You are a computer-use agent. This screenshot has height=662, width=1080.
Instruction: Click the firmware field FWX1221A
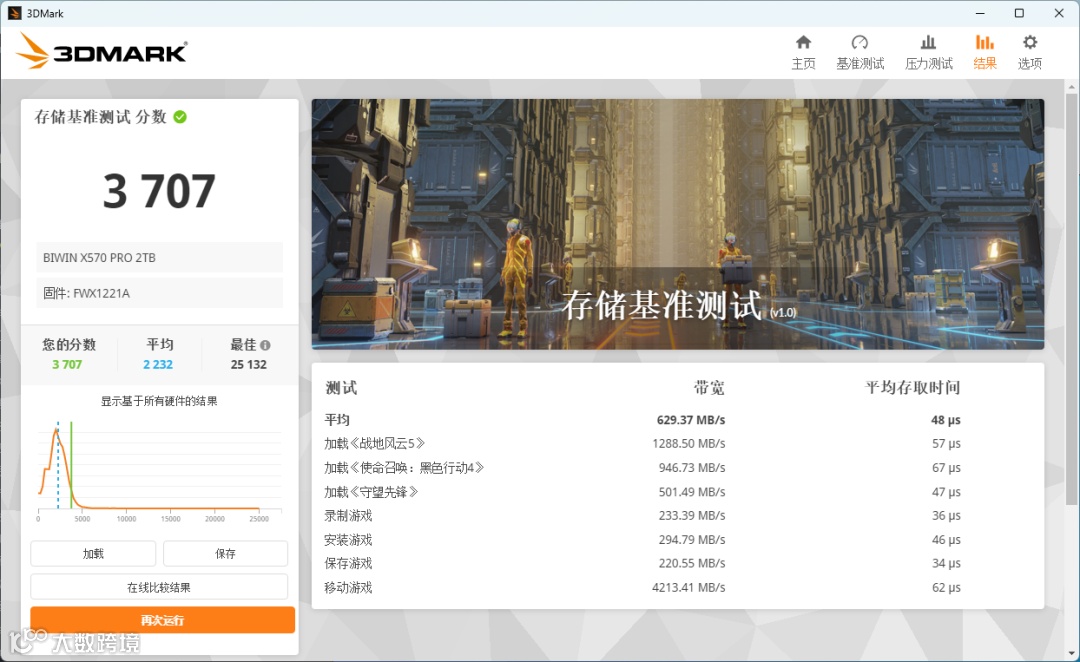159,293
